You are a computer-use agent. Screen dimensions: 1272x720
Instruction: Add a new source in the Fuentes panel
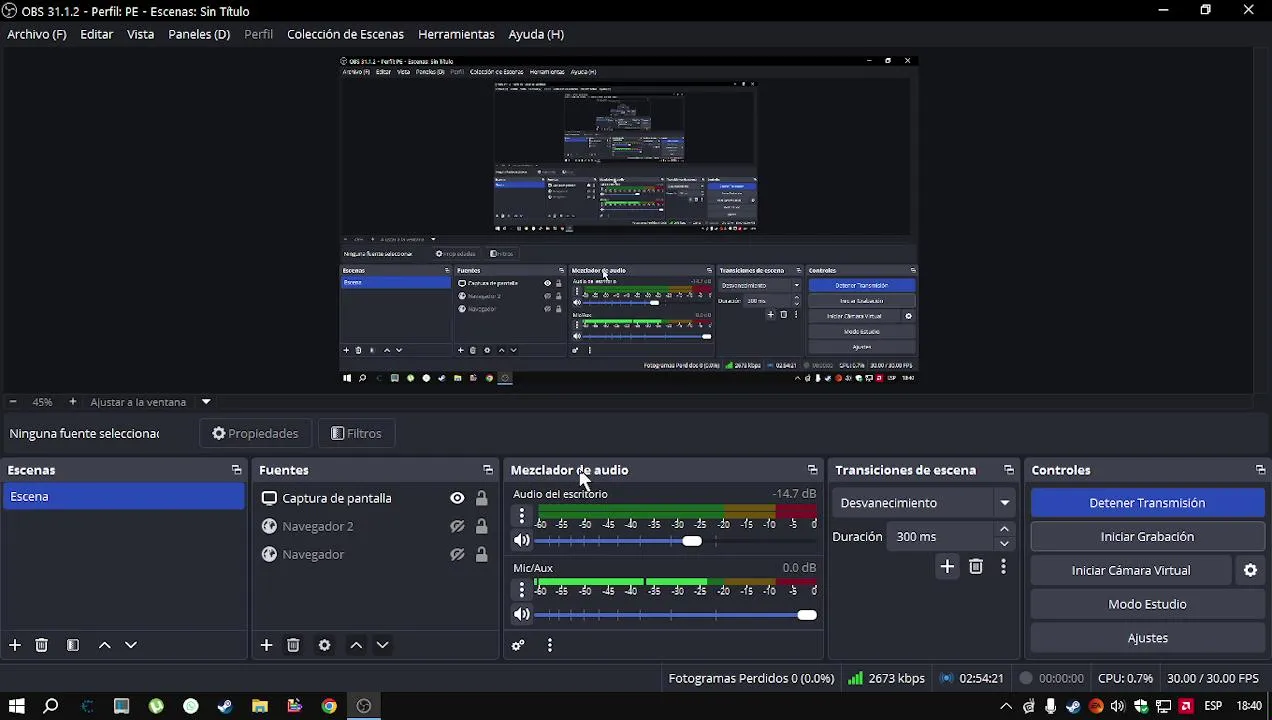266,645
